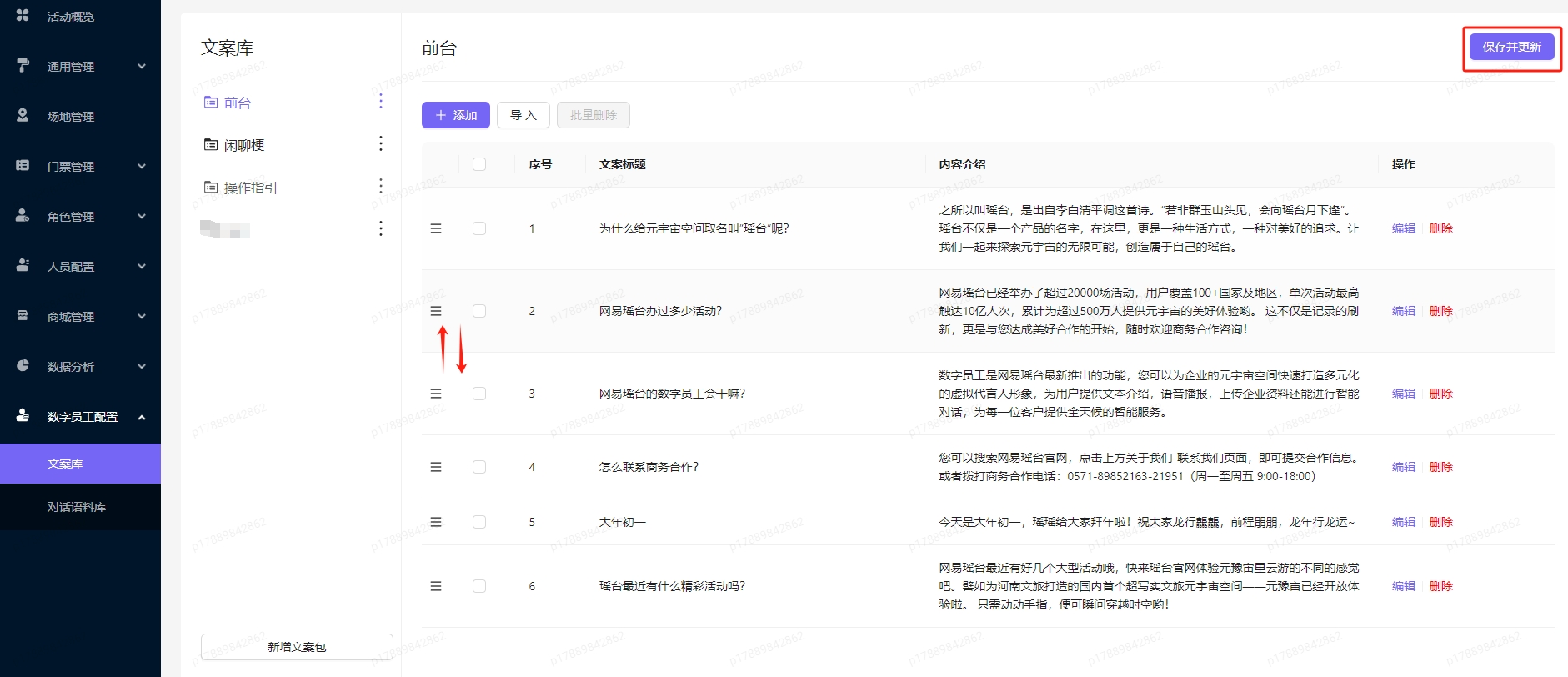Edit the 网易瑶台办过多少活动 entry
This screenshot has height=677, width=1568.
(x=1404, y=311)
